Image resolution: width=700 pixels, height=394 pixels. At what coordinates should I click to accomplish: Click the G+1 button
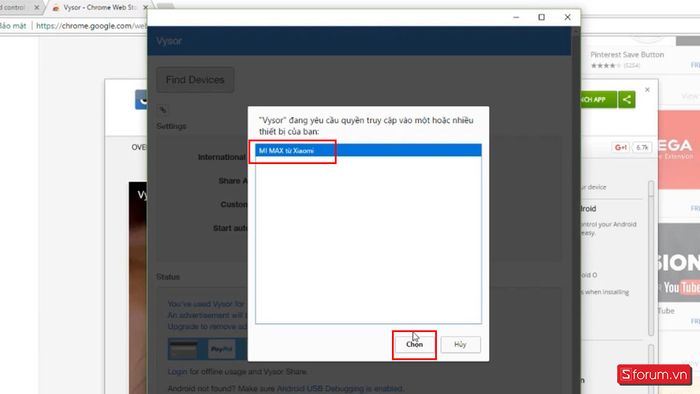[621, 147]
